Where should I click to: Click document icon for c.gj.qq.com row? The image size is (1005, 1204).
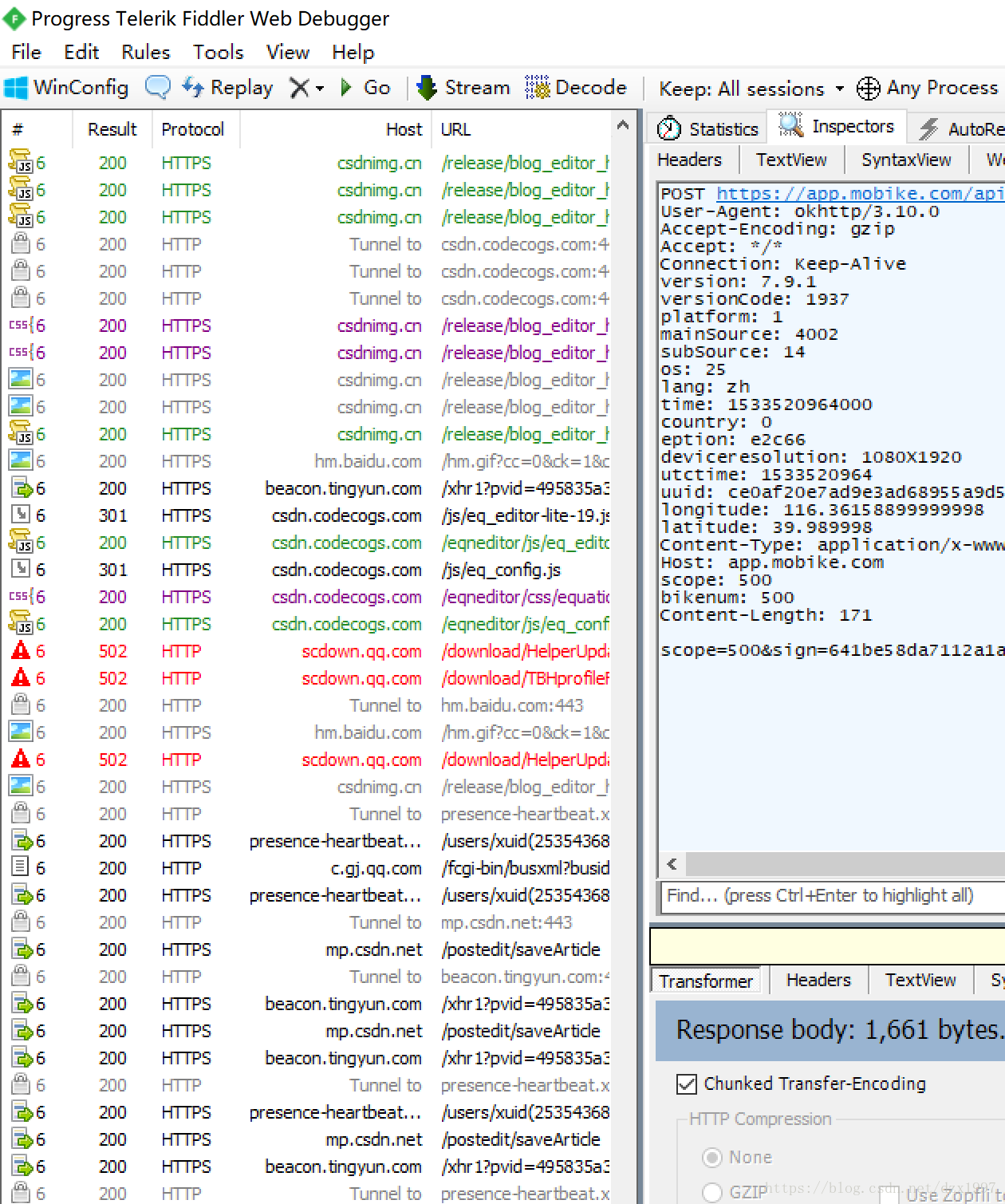click(x=21, y=866)
